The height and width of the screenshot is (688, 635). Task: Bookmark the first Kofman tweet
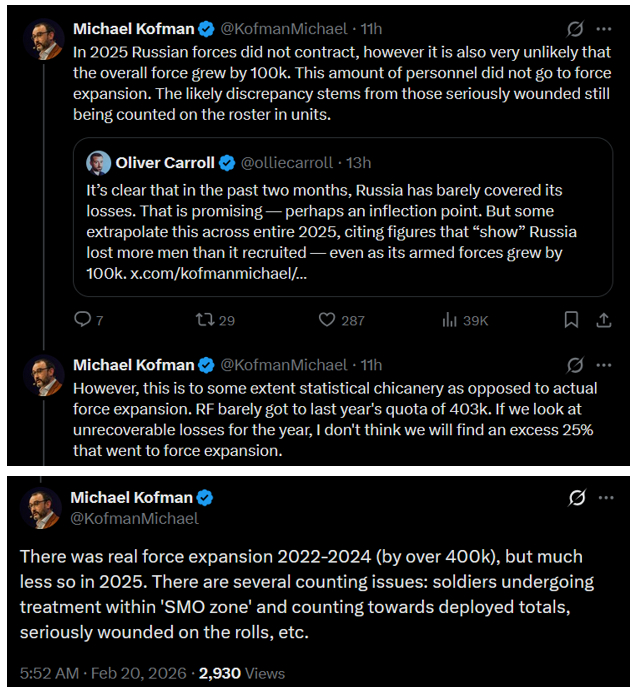tap(571, 320)
